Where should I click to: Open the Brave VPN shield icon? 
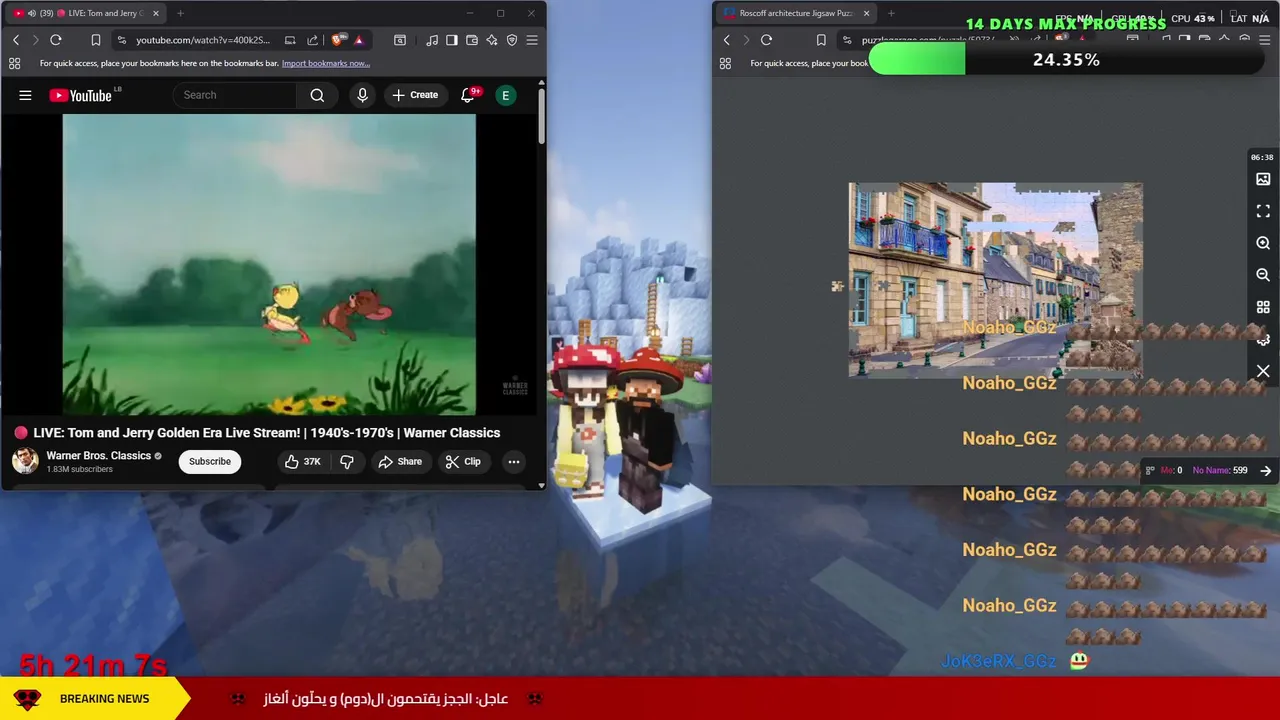point(512,40)
